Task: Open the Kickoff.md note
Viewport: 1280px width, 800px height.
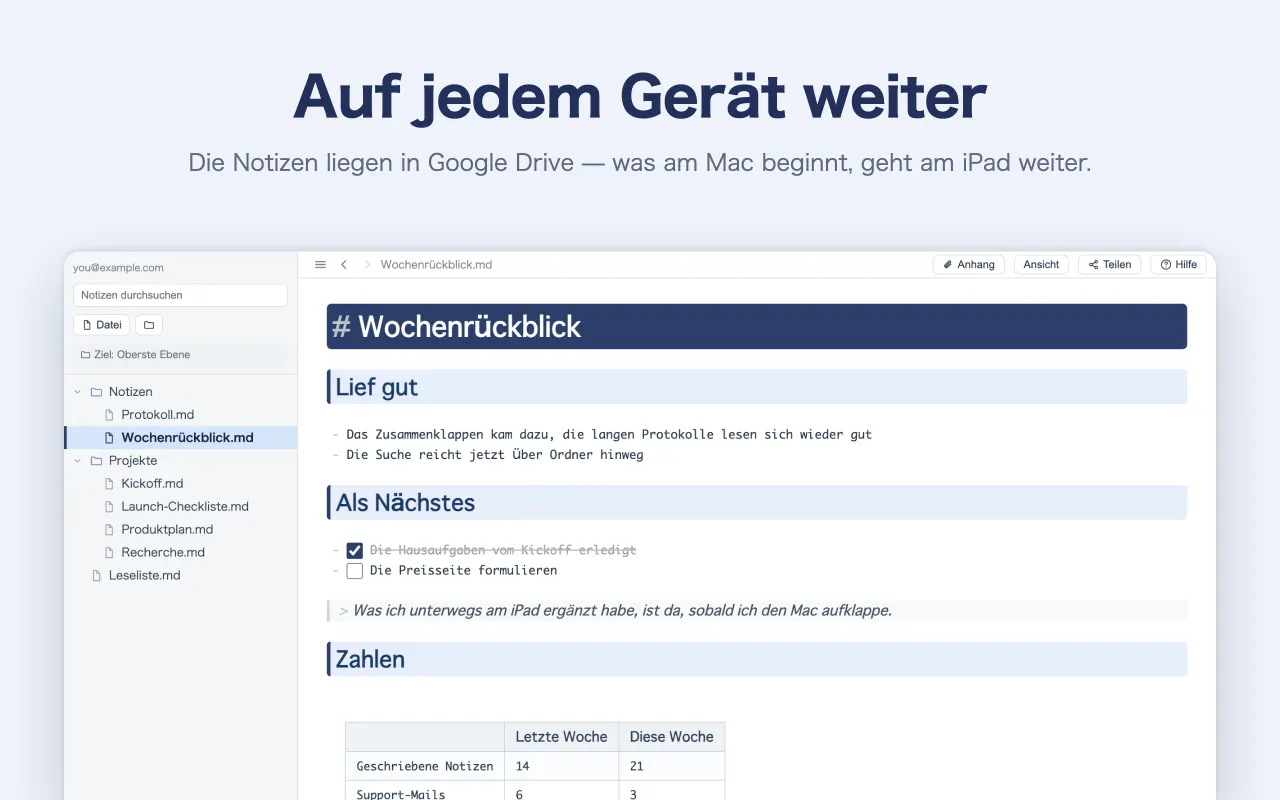Action: (x=181, y=484)
